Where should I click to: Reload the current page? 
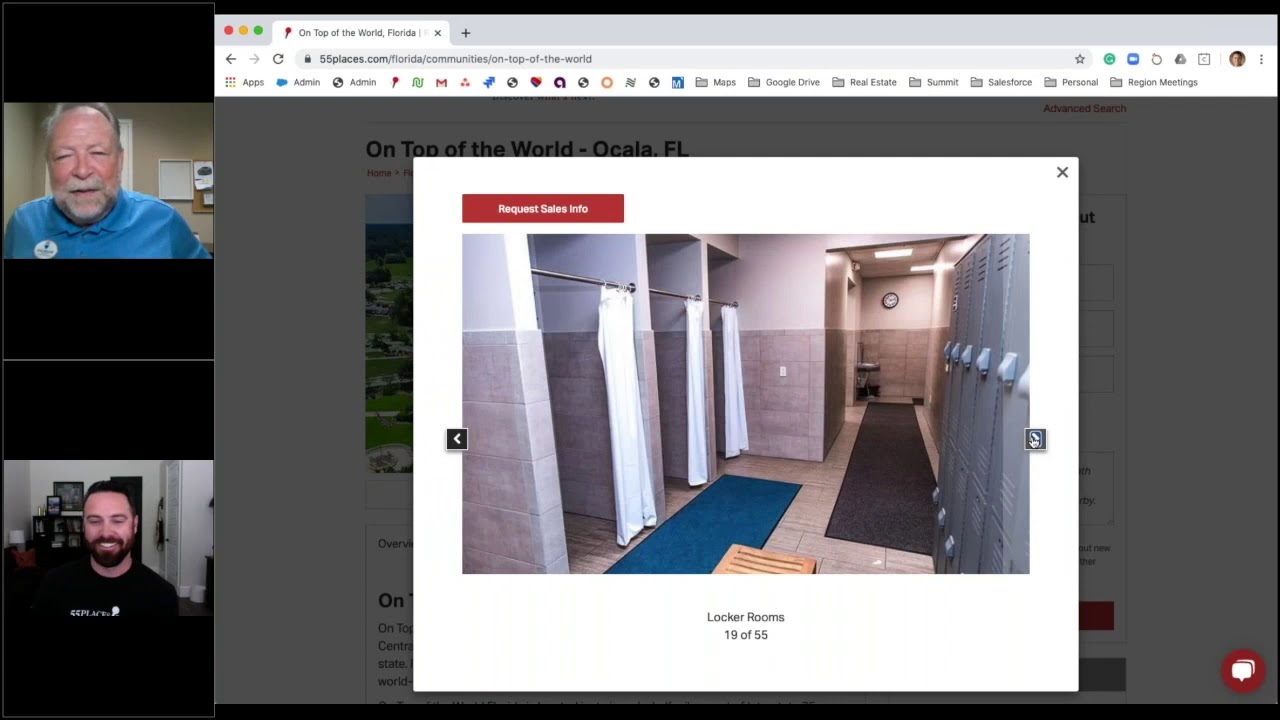tap(278, 59)
